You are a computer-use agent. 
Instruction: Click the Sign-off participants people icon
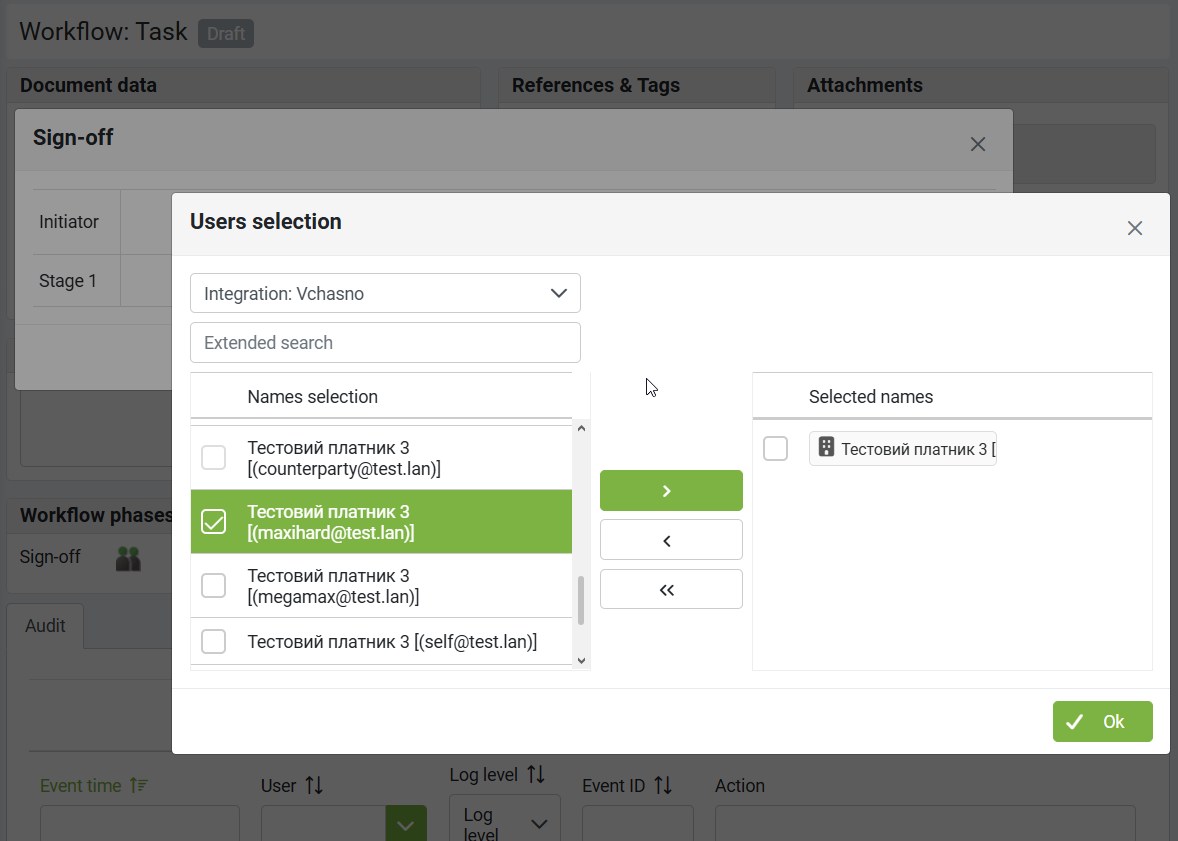[128, 558]
